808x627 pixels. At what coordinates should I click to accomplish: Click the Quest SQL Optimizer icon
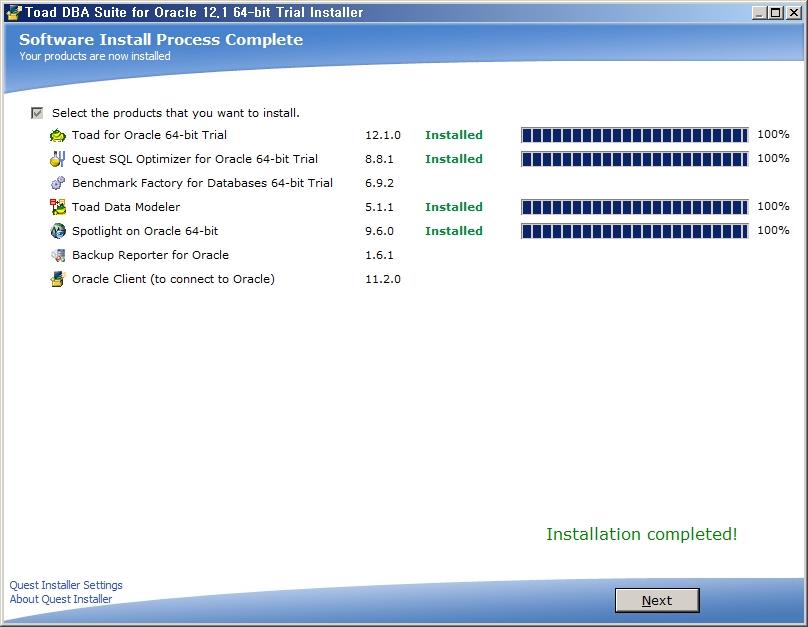tap(58, 159)
